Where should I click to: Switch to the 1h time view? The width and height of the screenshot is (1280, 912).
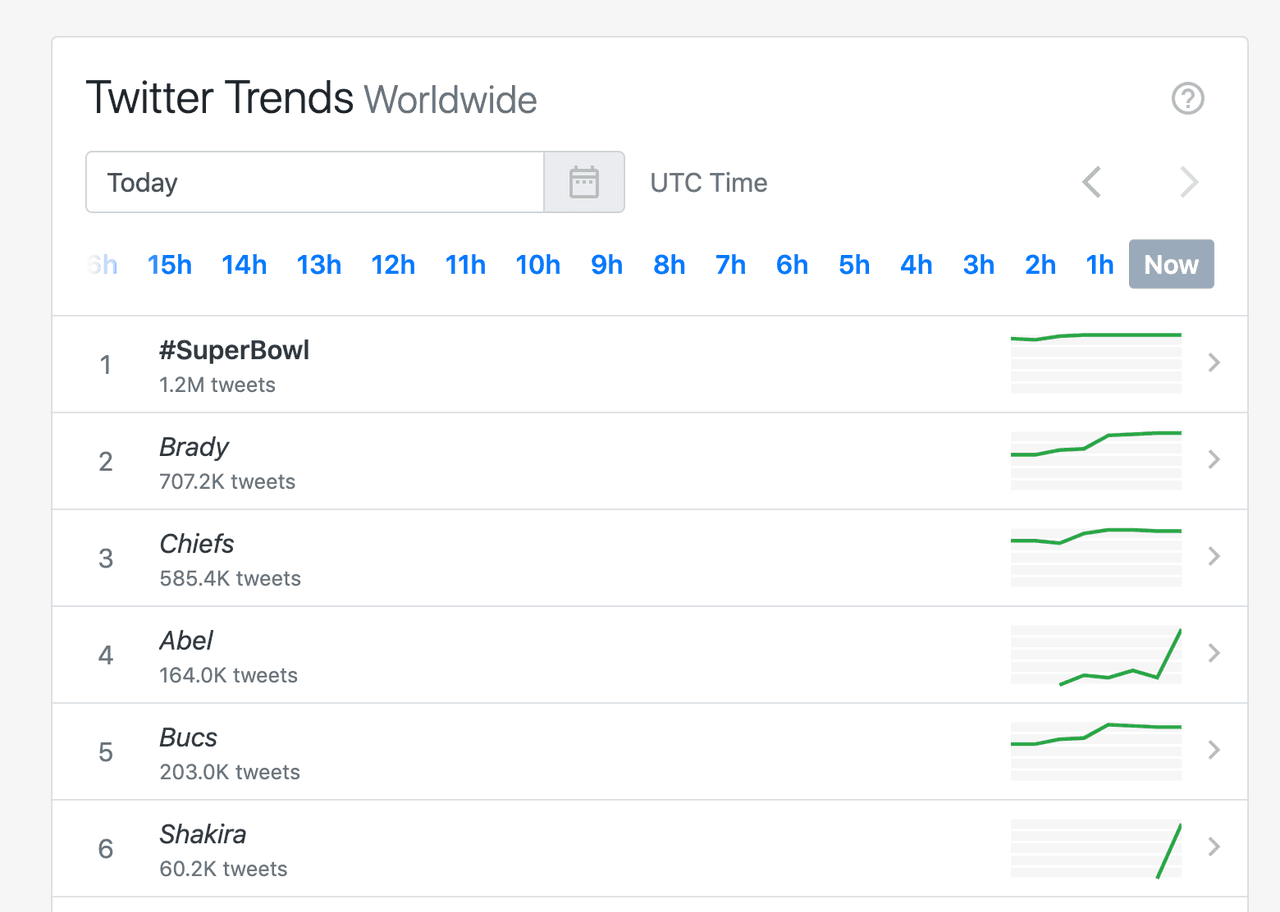(x=1099, y=264)
